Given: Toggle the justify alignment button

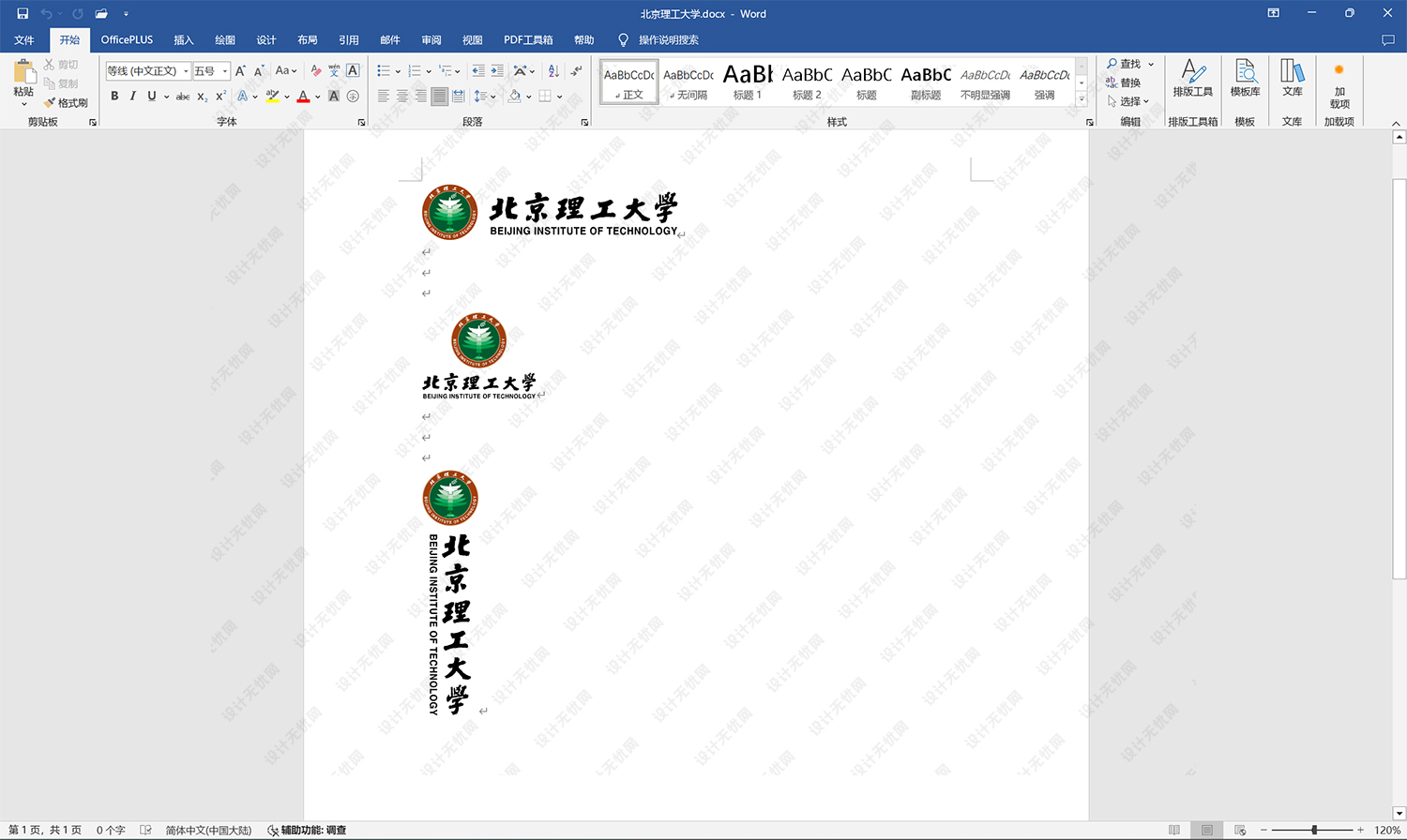Looking at the screenshot, I should pyautogui.click(x=439, y=97).
